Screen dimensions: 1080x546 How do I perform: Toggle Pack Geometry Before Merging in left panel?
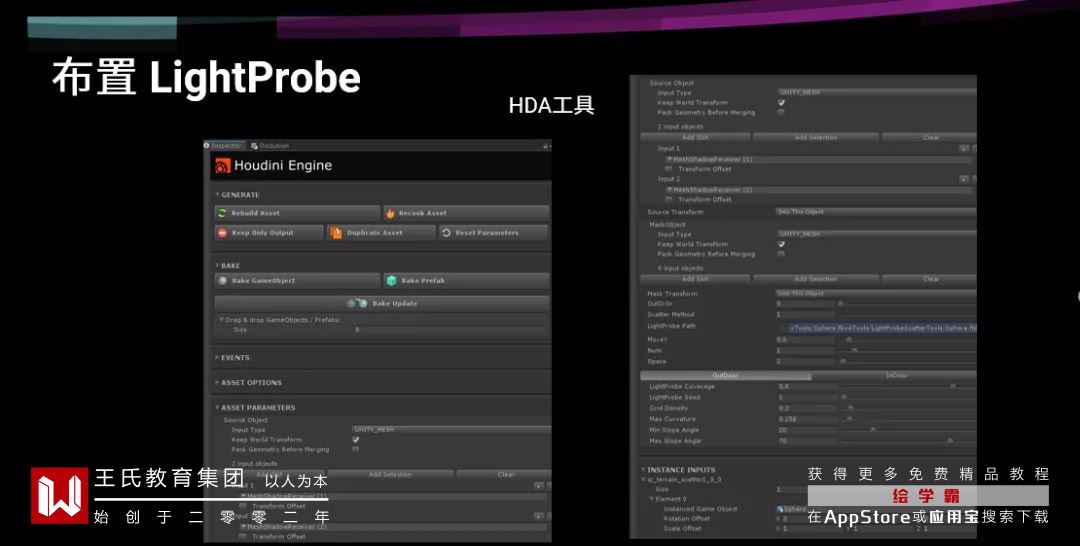[355, 449]
